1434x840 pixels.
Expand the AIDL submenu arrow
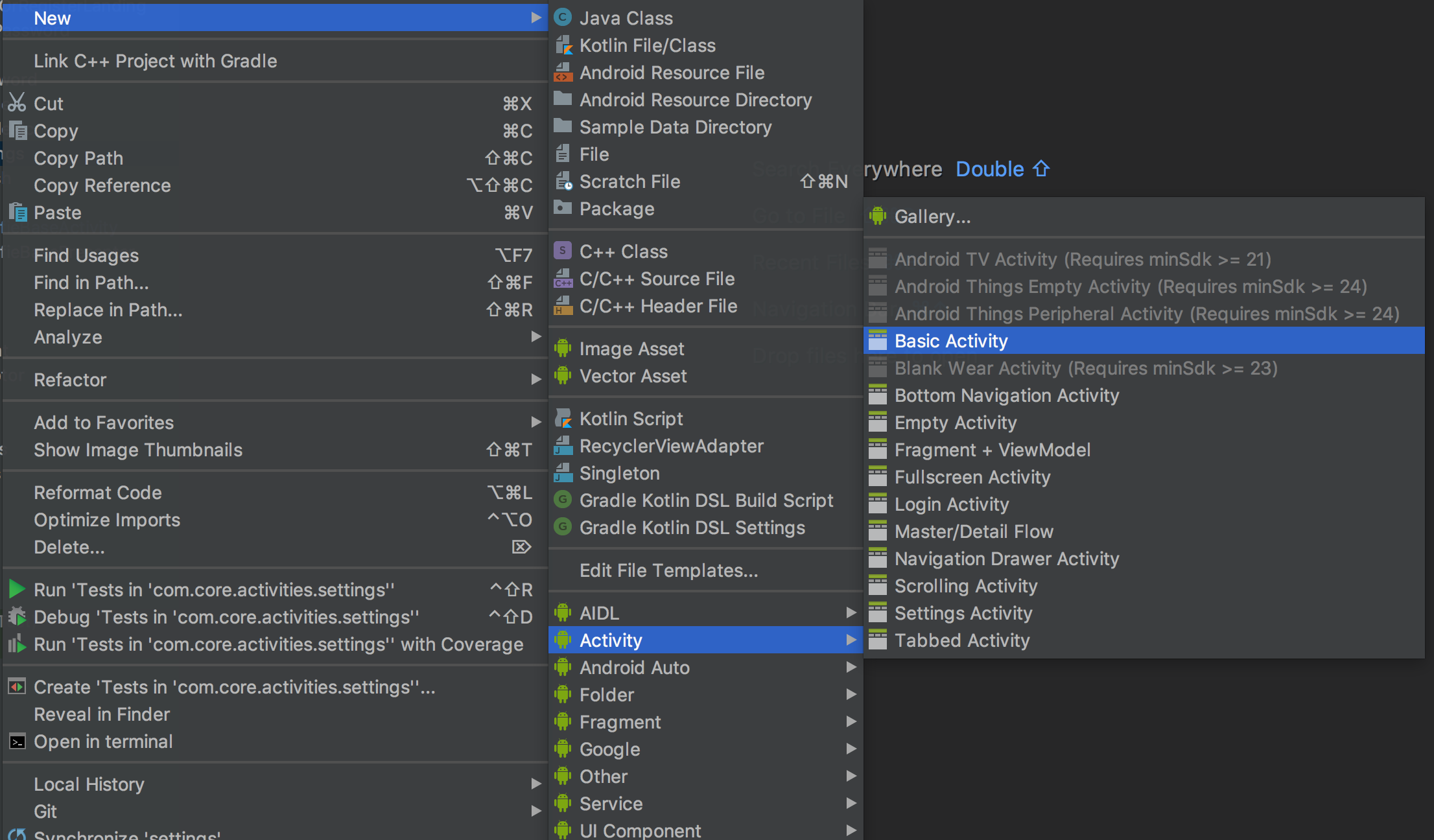851,612
